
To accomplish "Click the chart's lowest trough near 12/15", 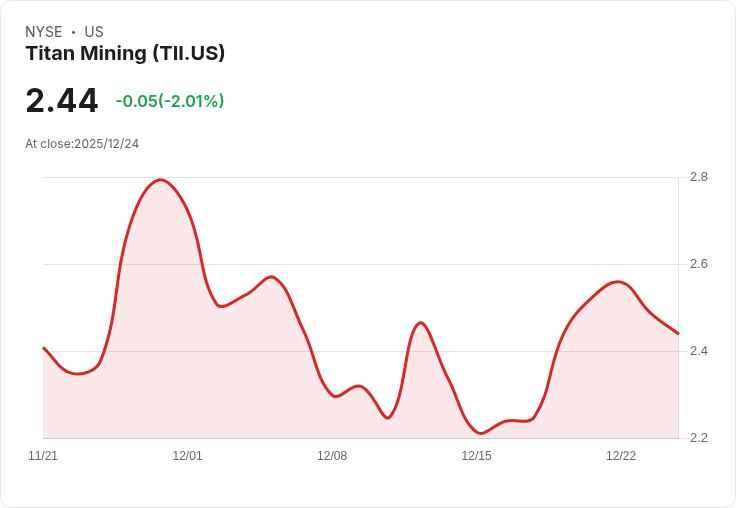I will [x=480, y=433].
